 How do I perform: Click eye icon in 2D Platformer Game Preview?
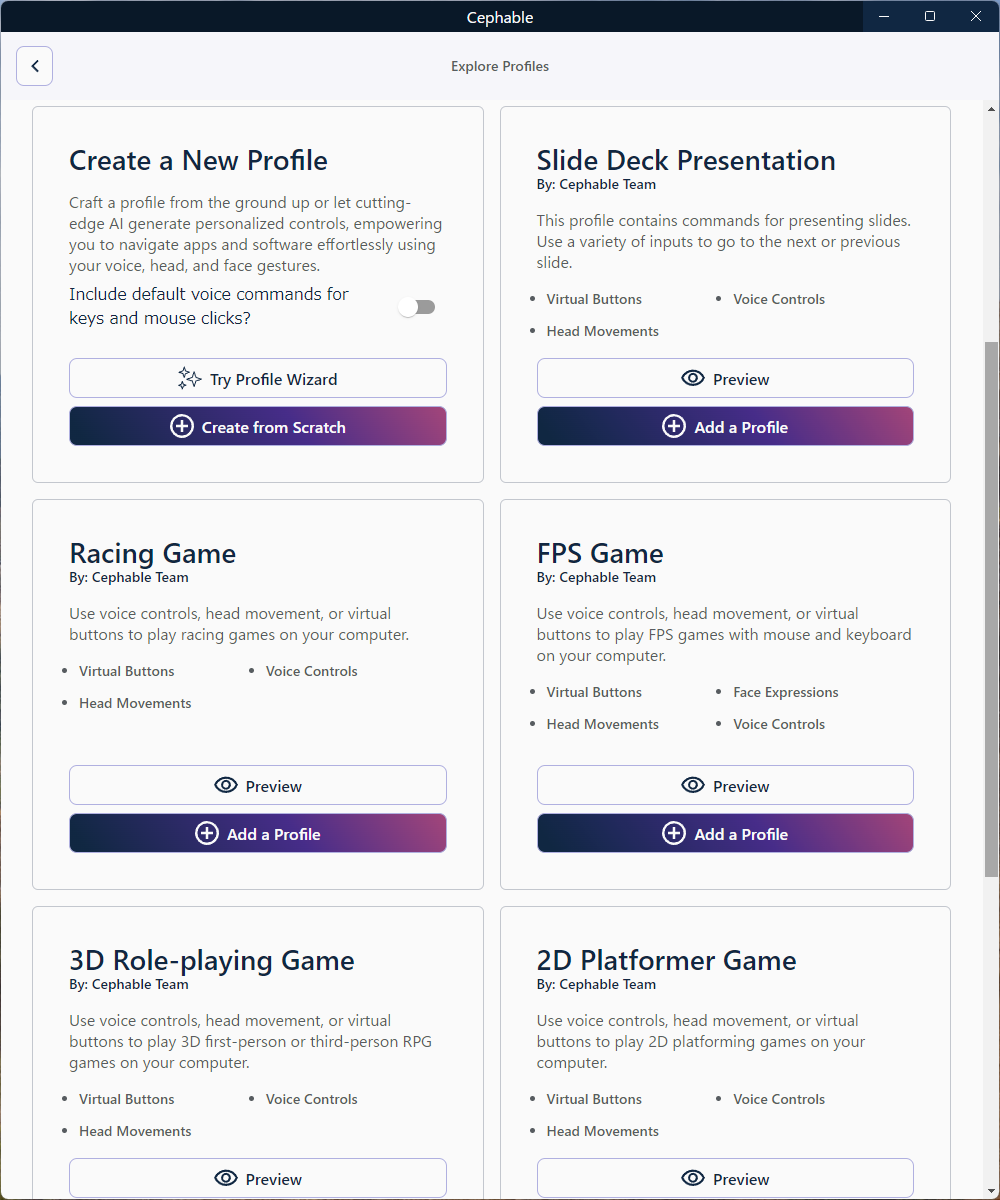coord(692,1178)
